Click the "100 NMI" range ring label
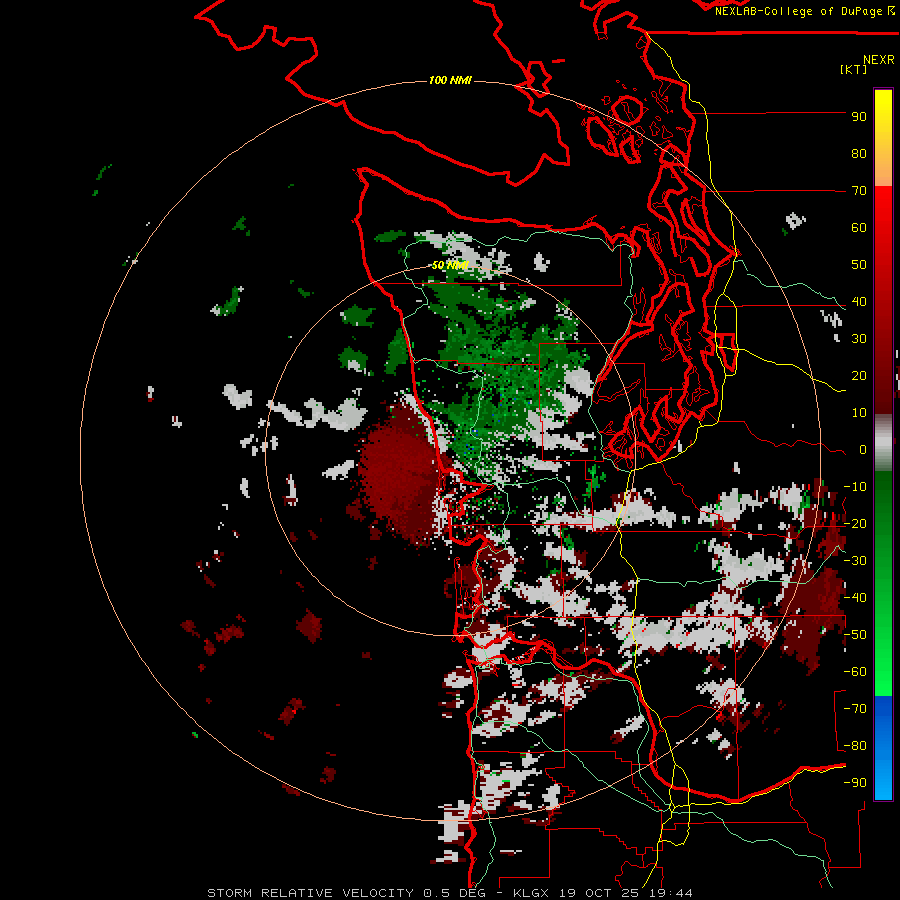900x900 pixels. [x=450, y=80]
